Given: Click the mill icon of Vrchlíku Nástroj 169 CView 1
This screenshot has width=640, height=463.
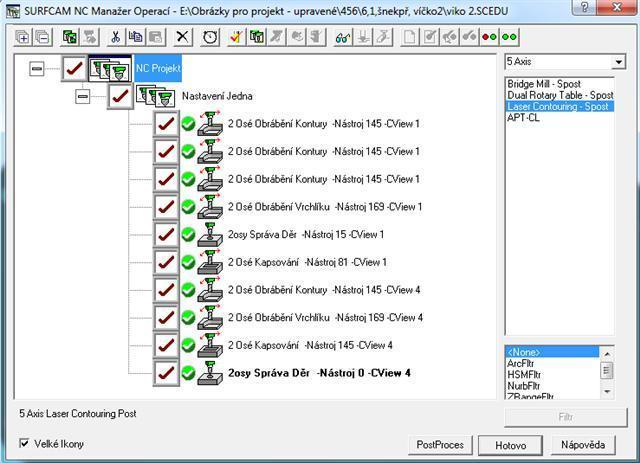Looking at the screenshot, I should pyautogui.click(x=210, y=207).
